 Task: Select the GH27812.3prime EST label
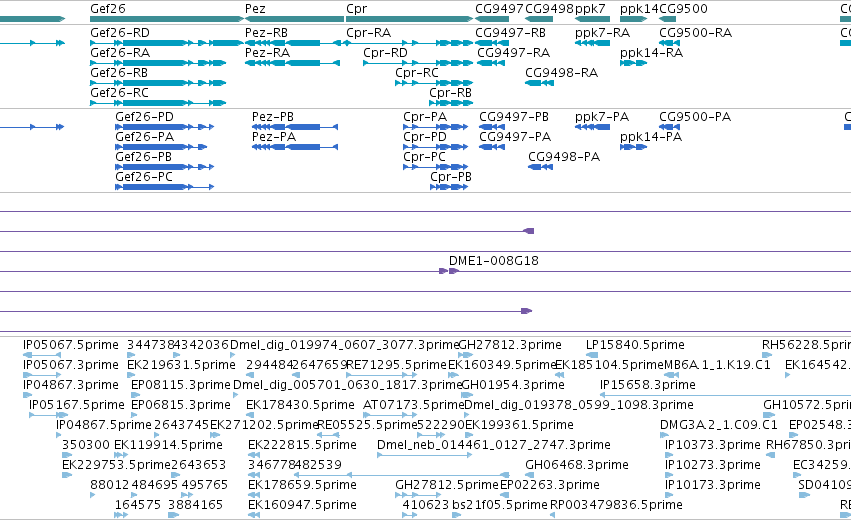(x=510, y=345)
